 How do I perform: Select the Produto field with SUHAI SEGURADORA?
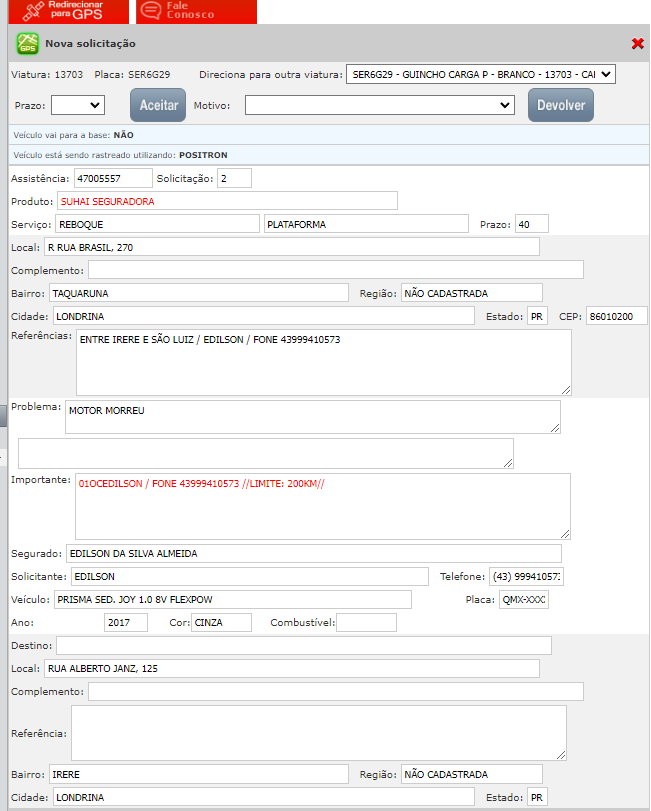pyautogui.click(x=227, y=201)
